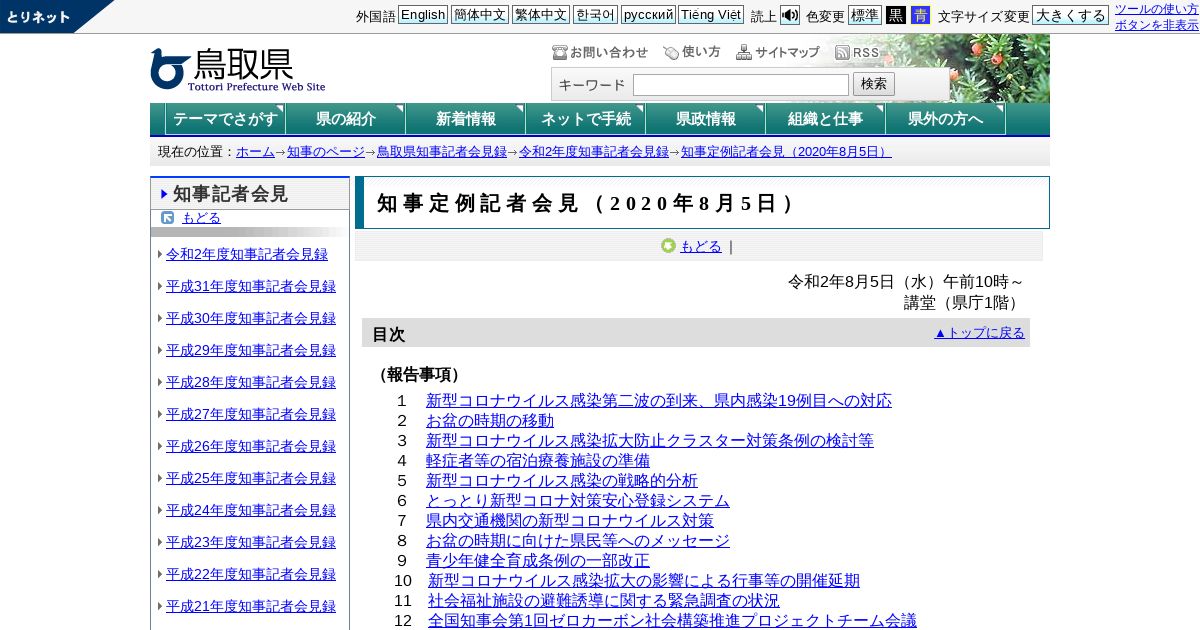The image size is (1200, 630).
Task: Open ツールの使い方 link
Action: pos(1156,9)
